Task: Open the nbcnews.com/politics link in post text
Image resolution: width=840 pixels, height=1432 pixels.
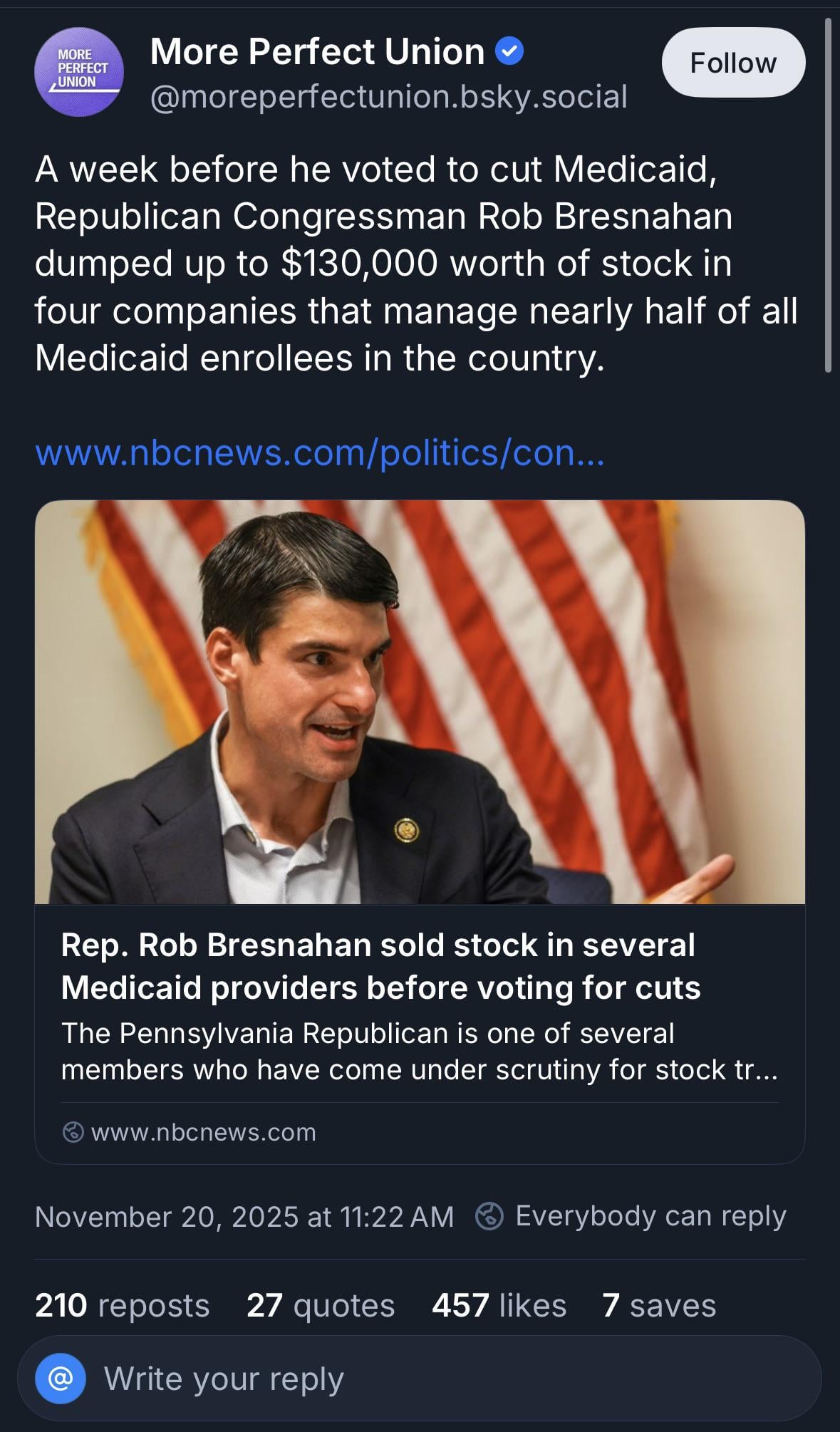Action: [x=319, y=452]
